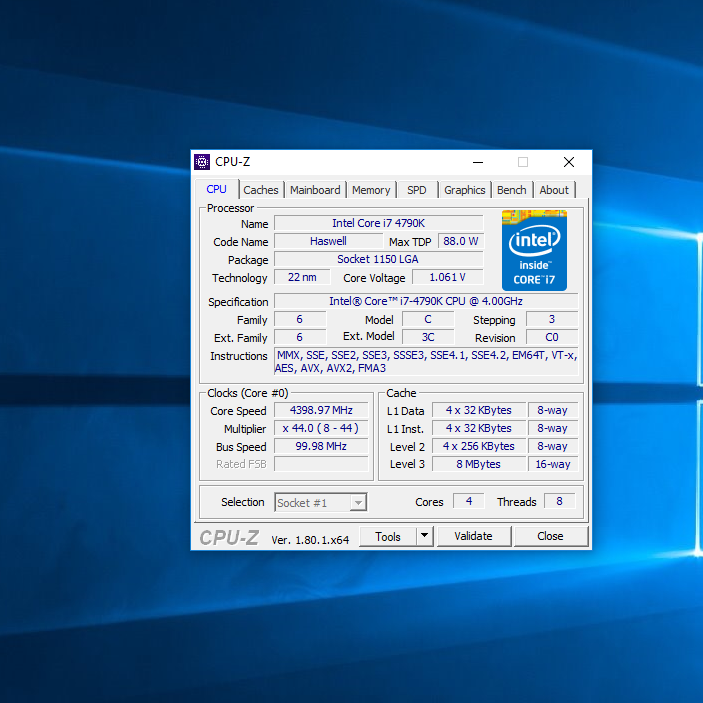Click the Tools button
The height and width of the screenshot is (703, 703).
pos(388,536)
